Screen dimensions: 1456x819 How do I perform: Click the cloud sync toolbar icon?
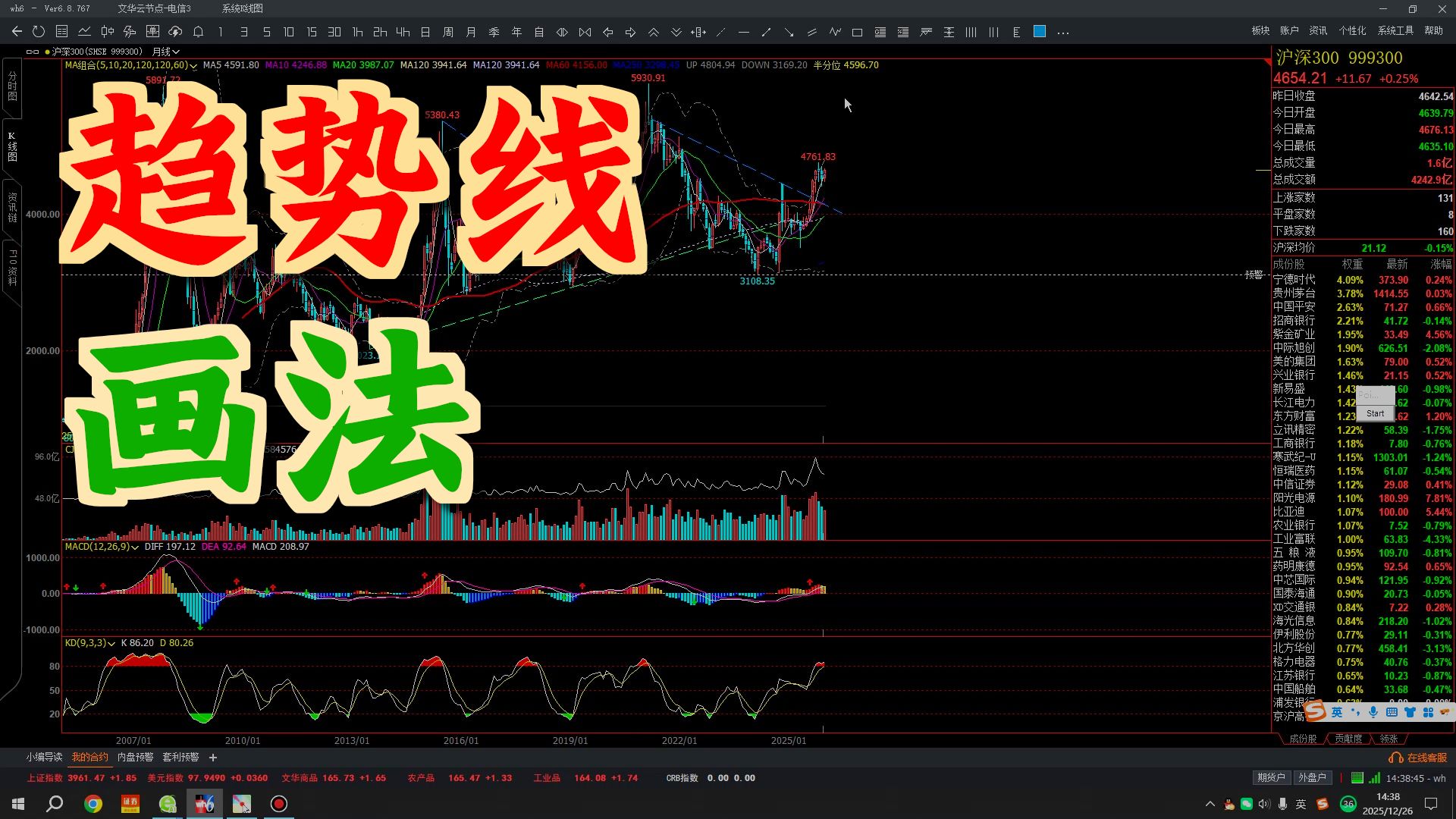point(175,32)
